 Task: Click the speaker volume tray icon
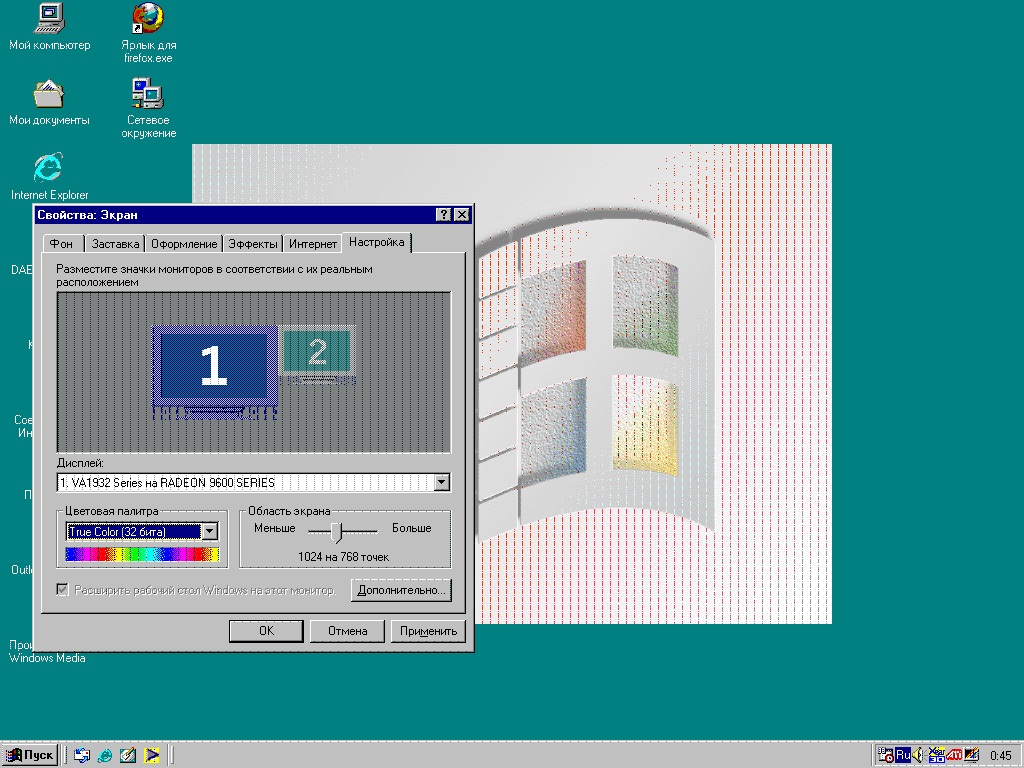click(x=918, y=756)
